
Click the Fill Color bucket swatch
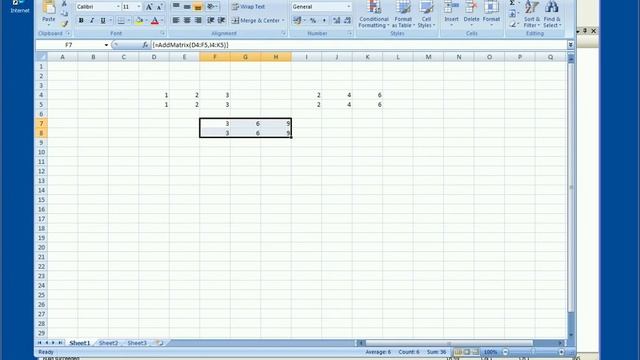coord(139,21)
